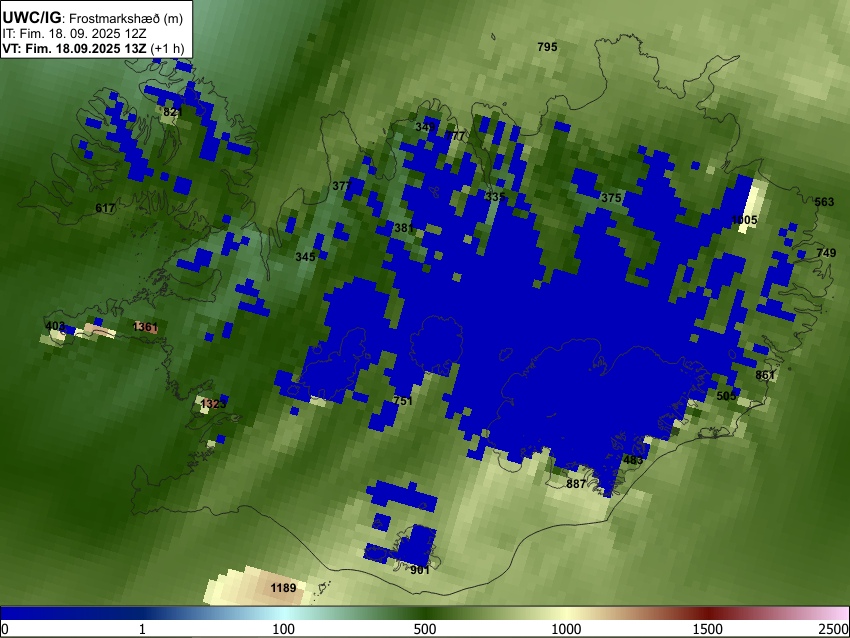Click the 345 value on the map
This screenshot has height=638, width=850.
pyautogui.click(x=305, y=257)
